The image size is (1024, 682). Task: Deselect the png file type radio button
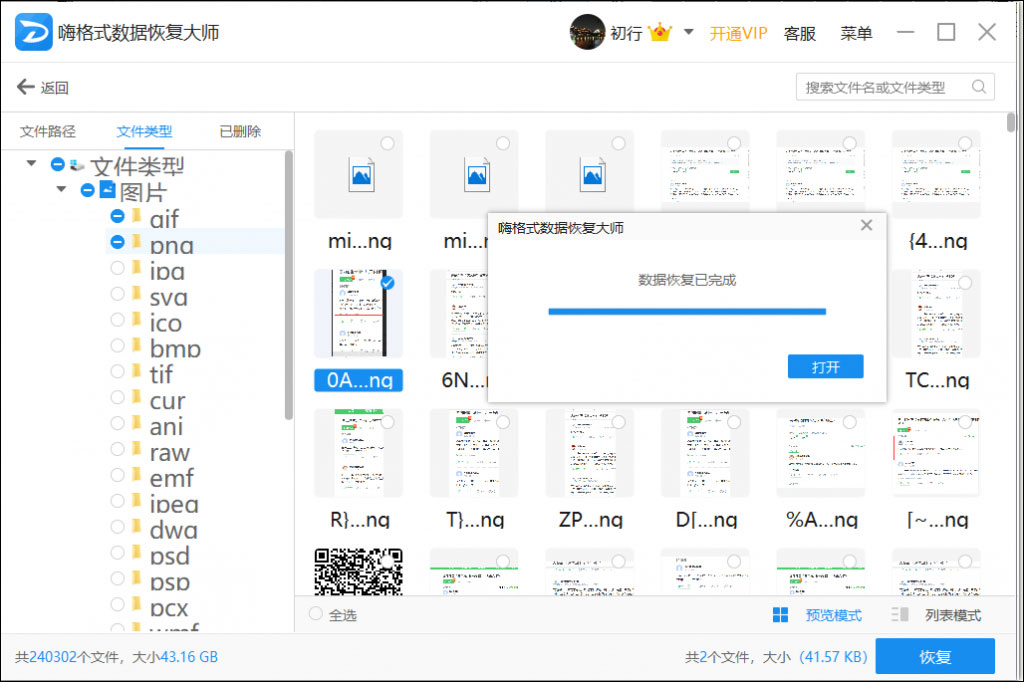(118, 244)
